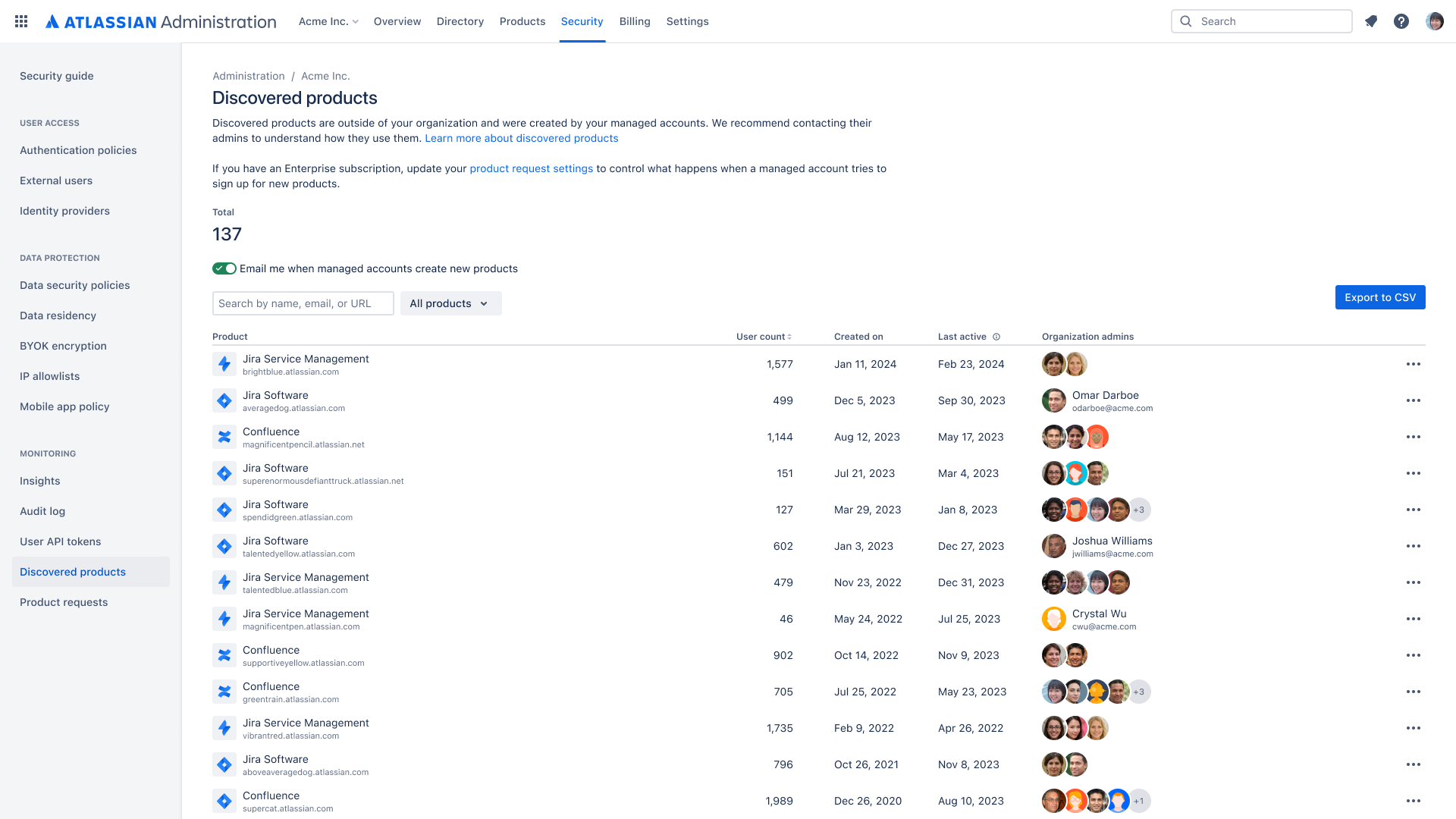The width and height of the screenshot is (1456, 819).
Task: Switch to the Billing tab
Action: click(x=634, y=21)
